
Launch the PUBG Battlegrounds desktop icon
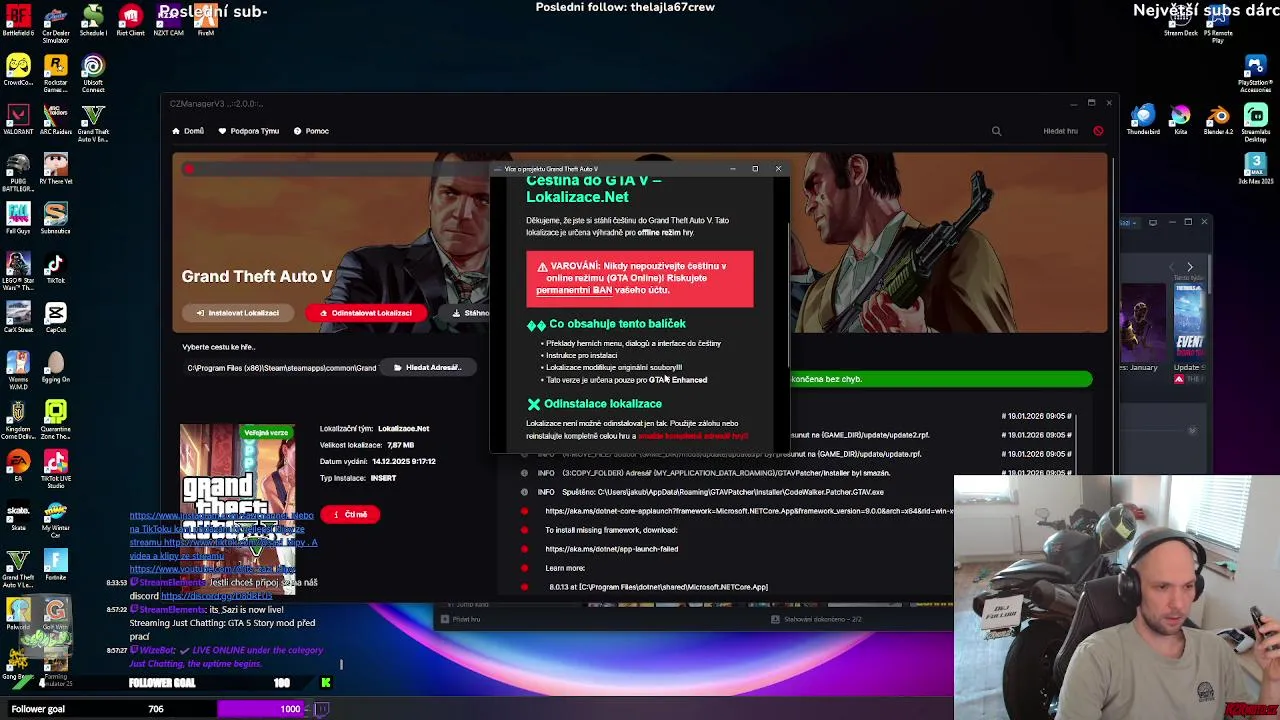click(18, 171)
